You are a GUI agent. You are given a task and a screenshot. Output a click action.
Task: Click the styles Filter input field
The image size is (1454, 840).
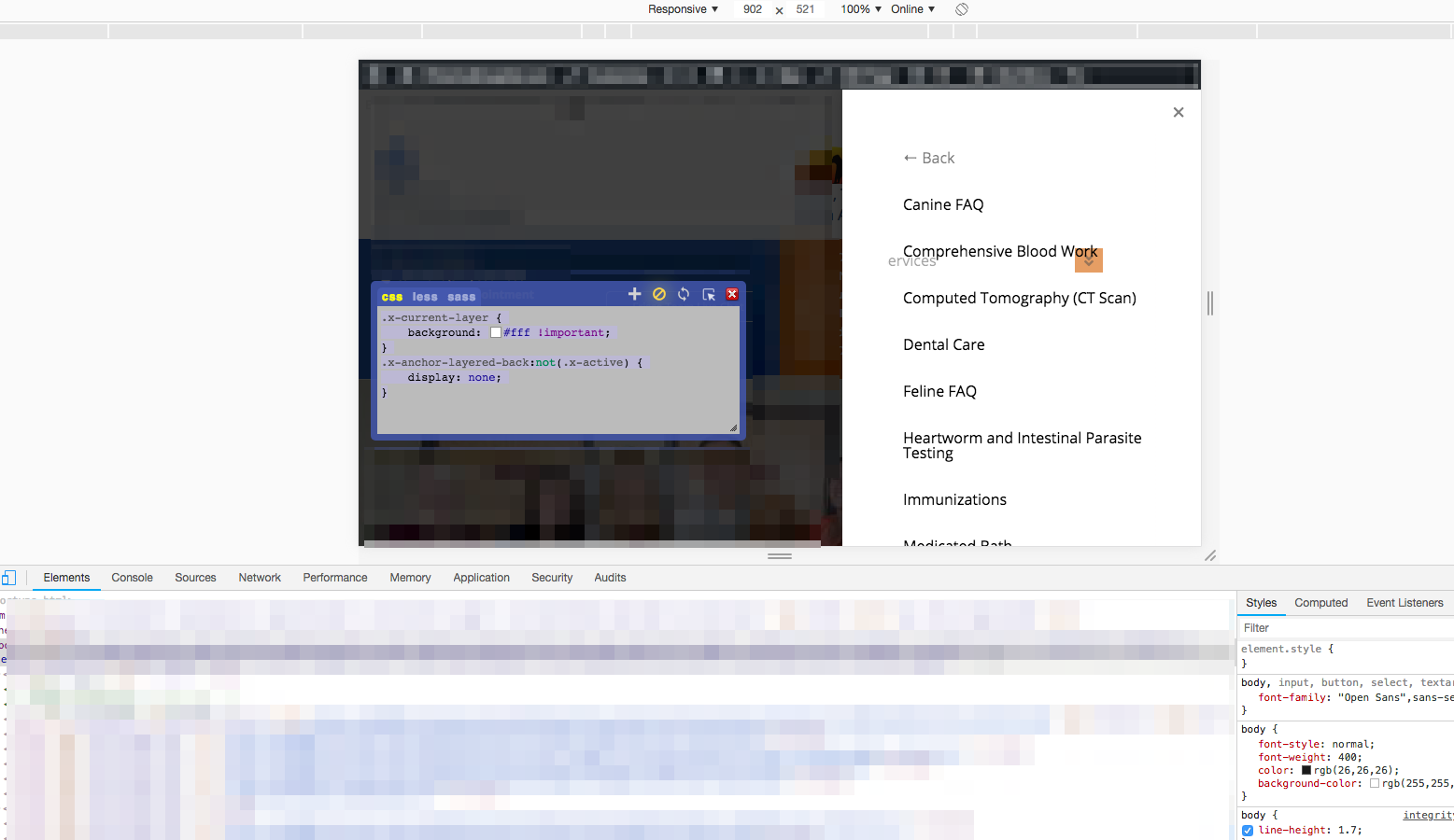tap(1345, 628)
